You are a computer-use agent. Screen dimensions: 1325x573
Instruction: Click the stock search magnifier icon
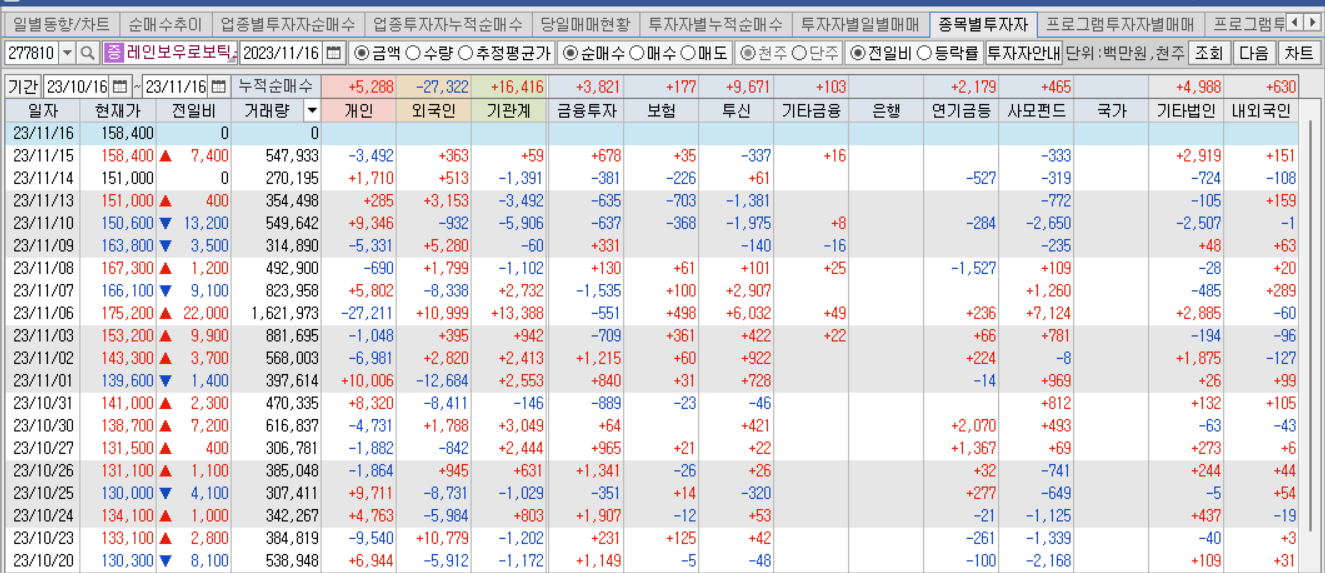tap(88, 53)
